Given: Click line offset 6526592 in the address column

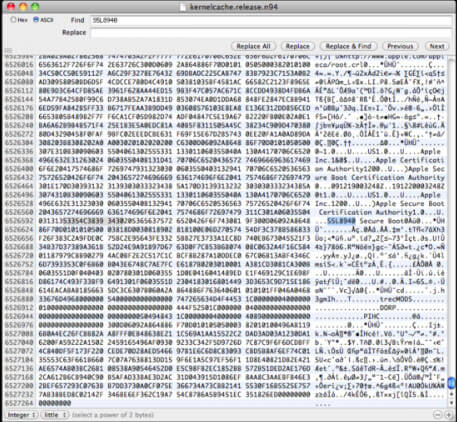Looking at the screenshot, I should (x=19, y=221).
